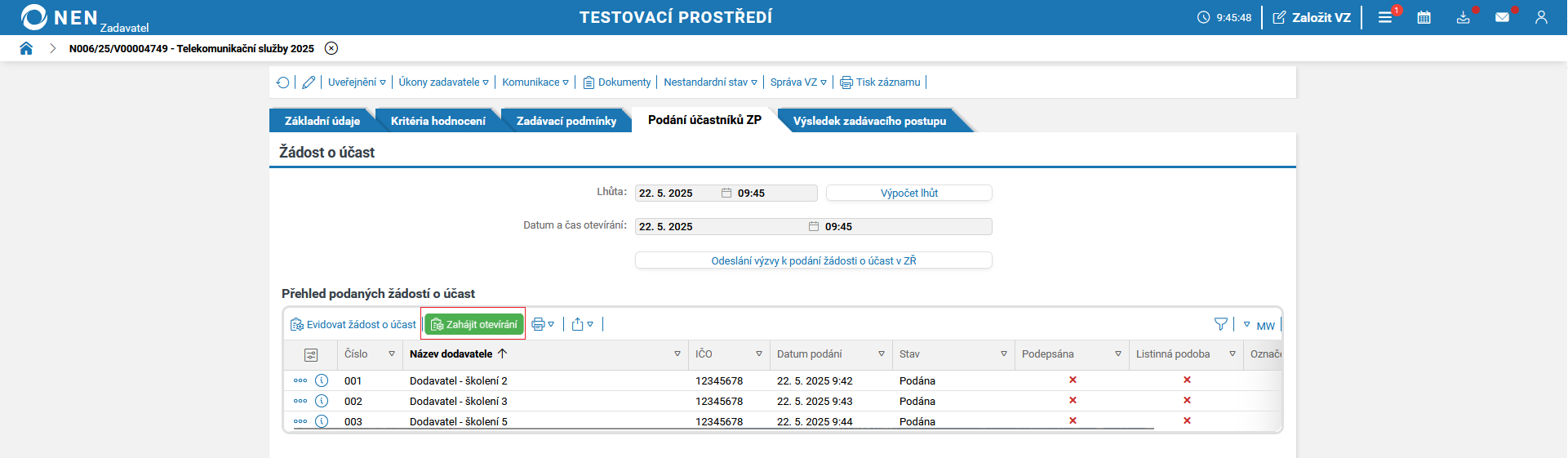Click the Zahájit otevírání button
1568x458 pixels.
473,324
